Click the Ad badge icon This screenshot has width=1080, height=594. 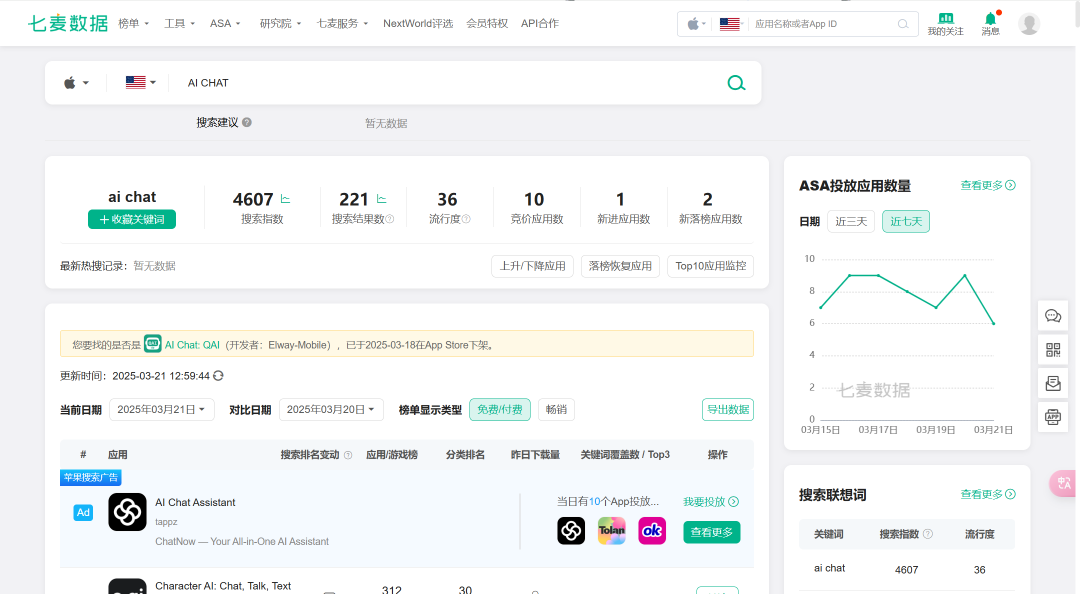[83, 512]
